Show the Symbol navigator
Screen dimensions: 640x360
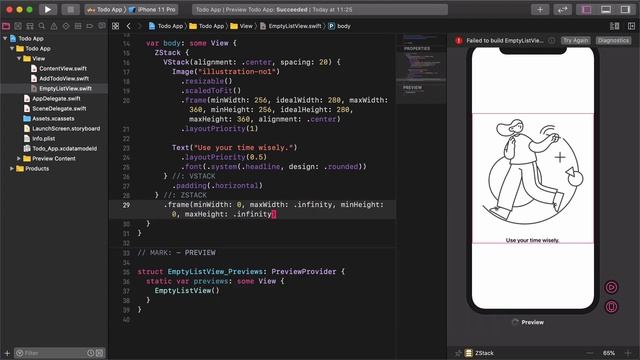coord(30,26)
